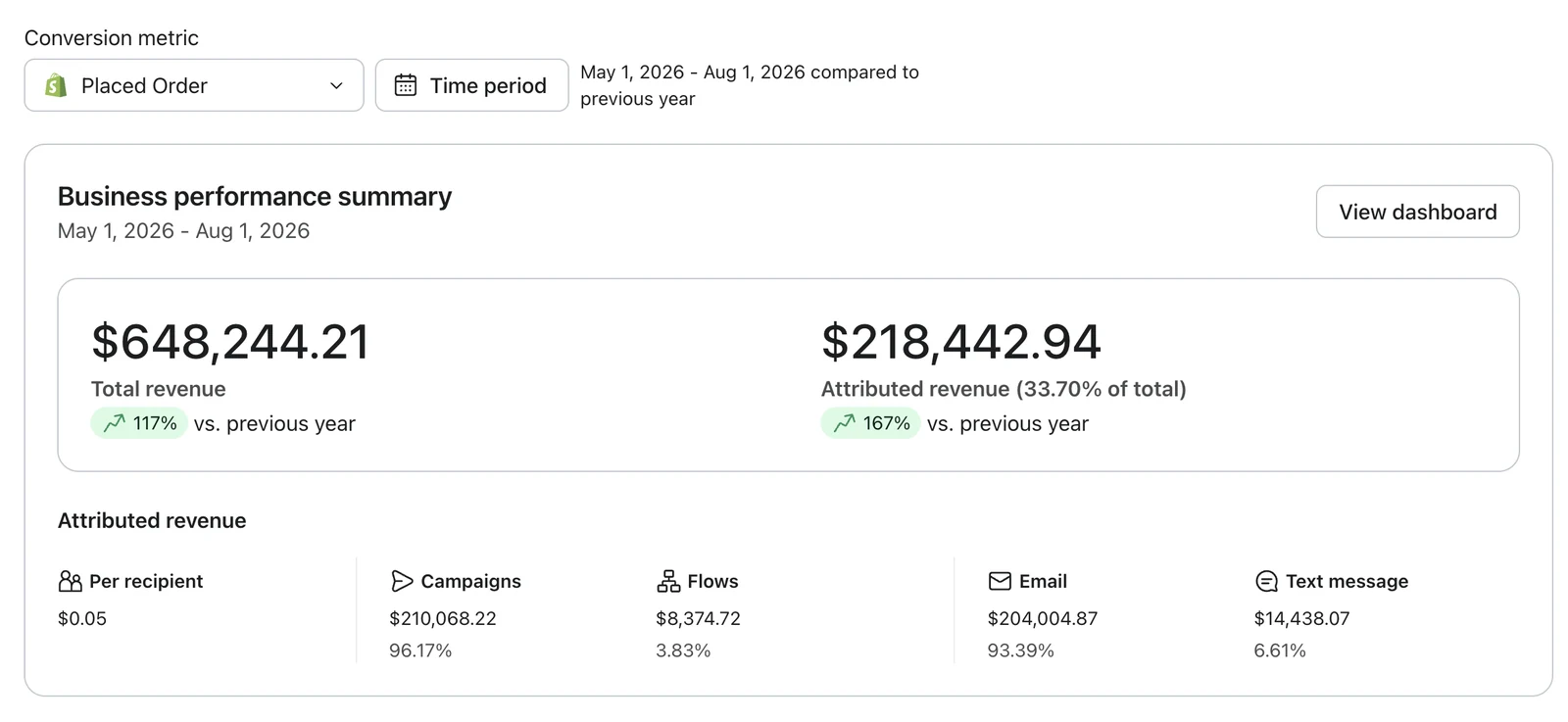Click the Total revenue label

[159, 389]
